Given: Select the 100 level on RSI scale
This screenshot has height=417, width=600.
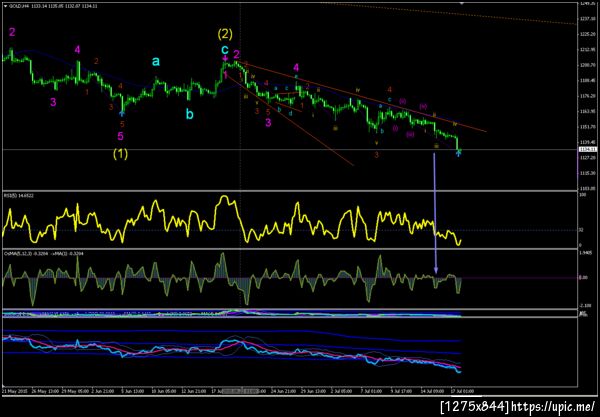Looking at the screenshot, I should tap(582, 195).
